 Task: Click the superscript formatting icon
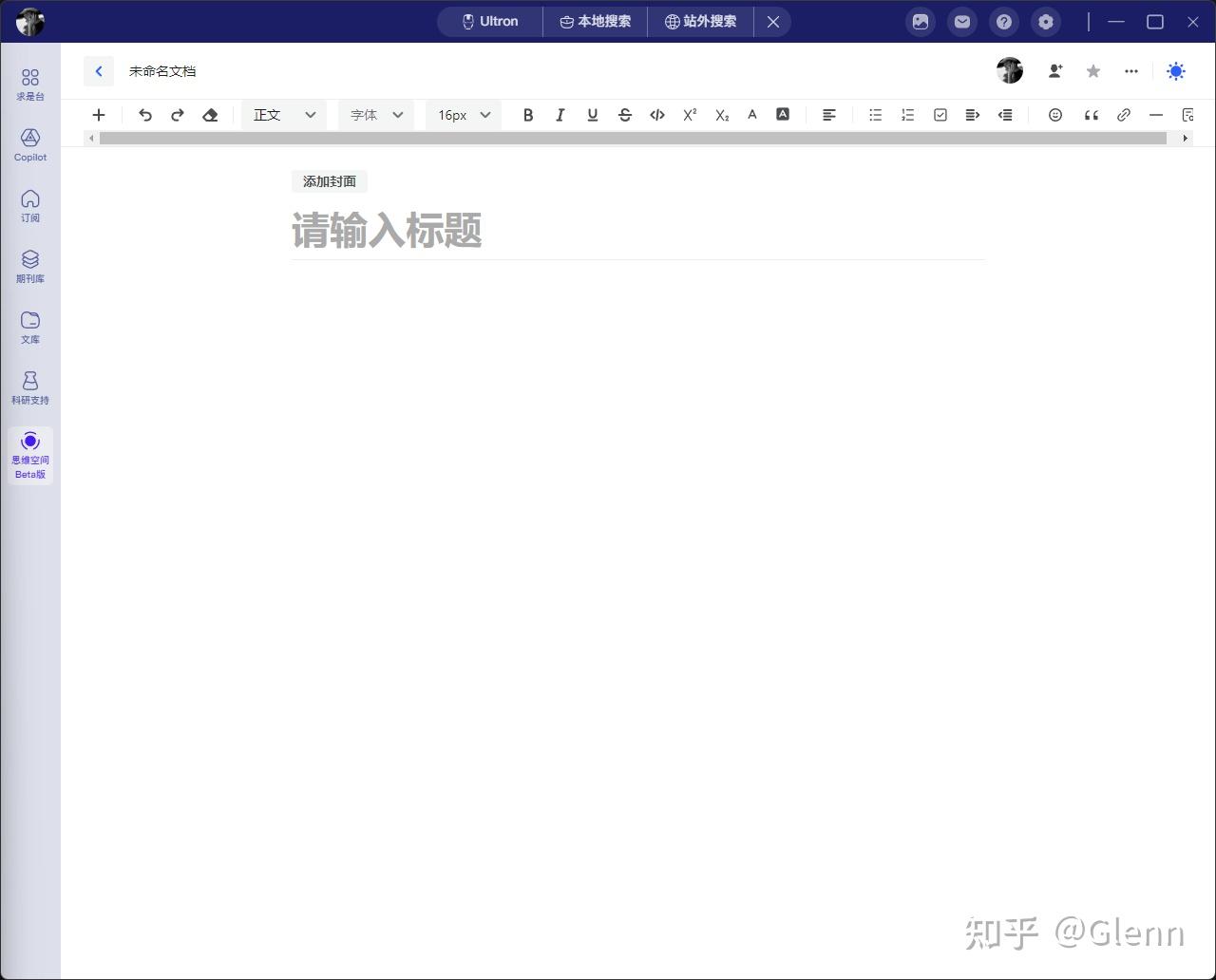689,114
